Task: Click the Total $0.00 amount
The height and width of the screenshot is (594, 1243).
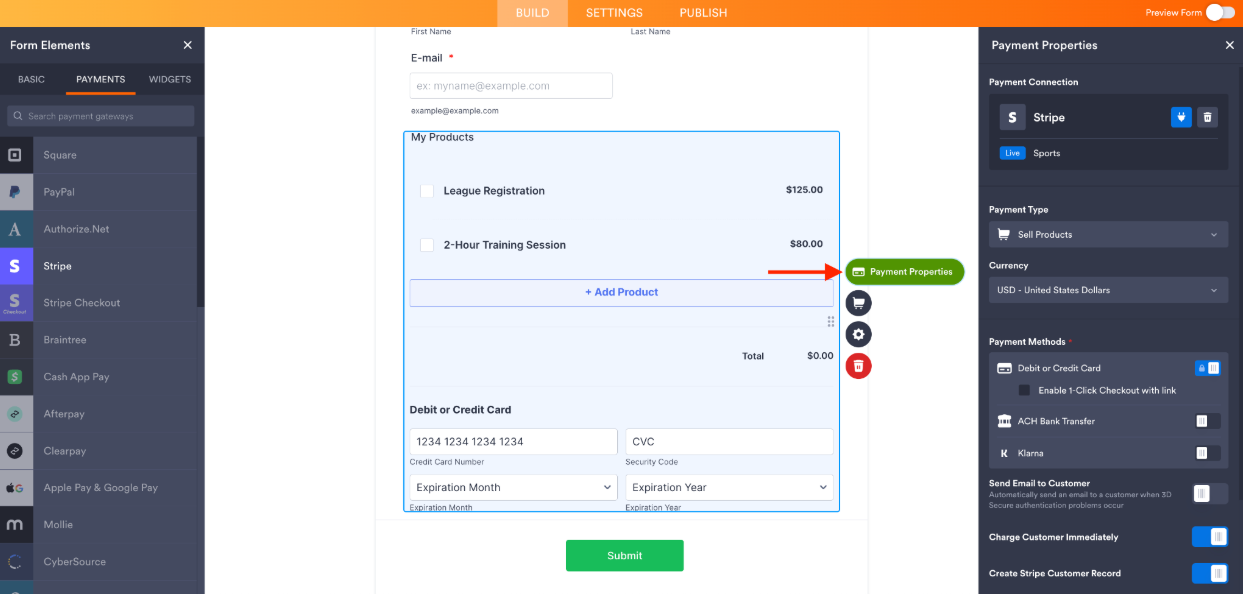Action: click(x=820, y=355)
